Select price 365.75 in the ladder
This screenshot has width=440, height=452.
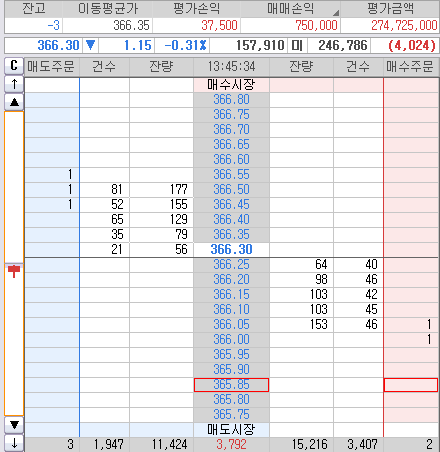pos(231,414)
